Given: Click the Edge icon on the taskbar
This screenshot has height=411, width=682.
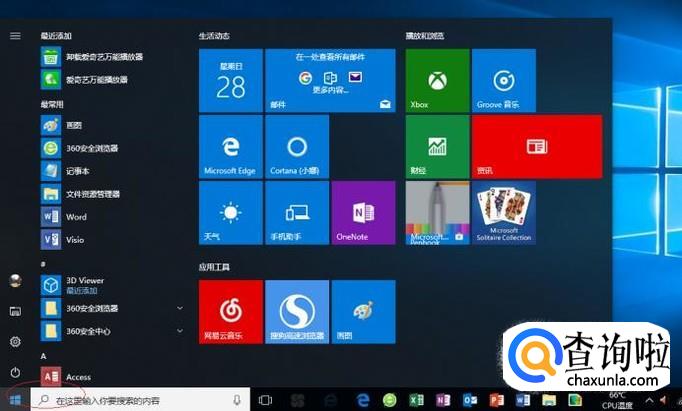Looking at the screenshot, I should tap(363, 400).
